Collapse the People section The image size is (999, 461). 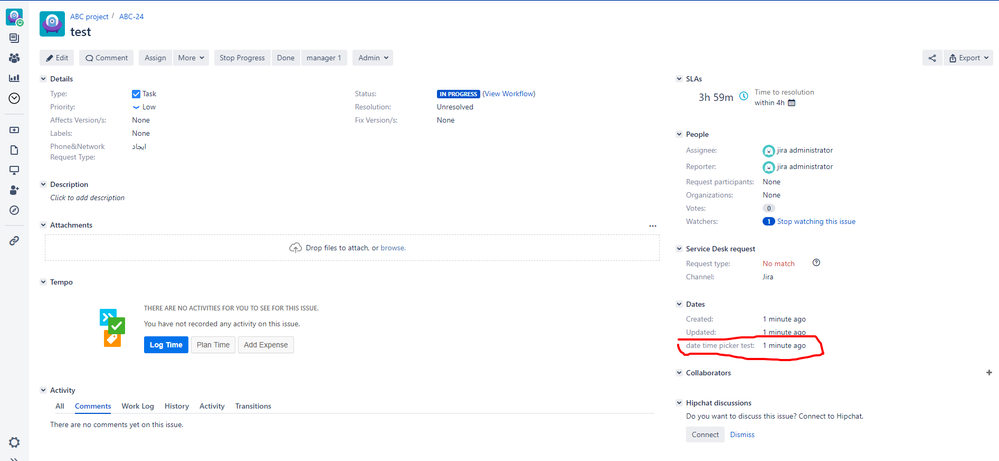(x=679, y=134)
